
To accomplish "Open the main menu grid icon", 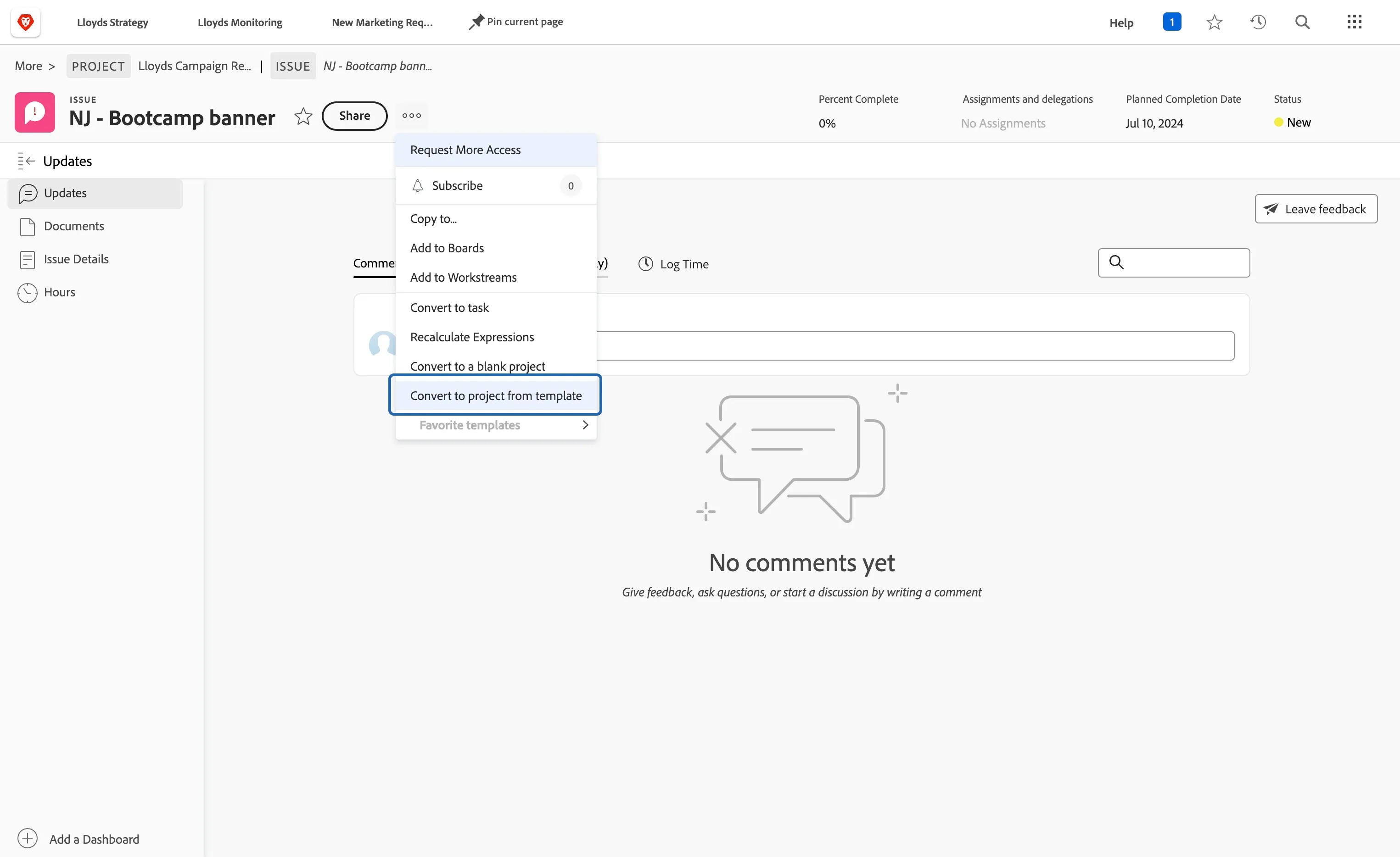I will (1354, 22).
